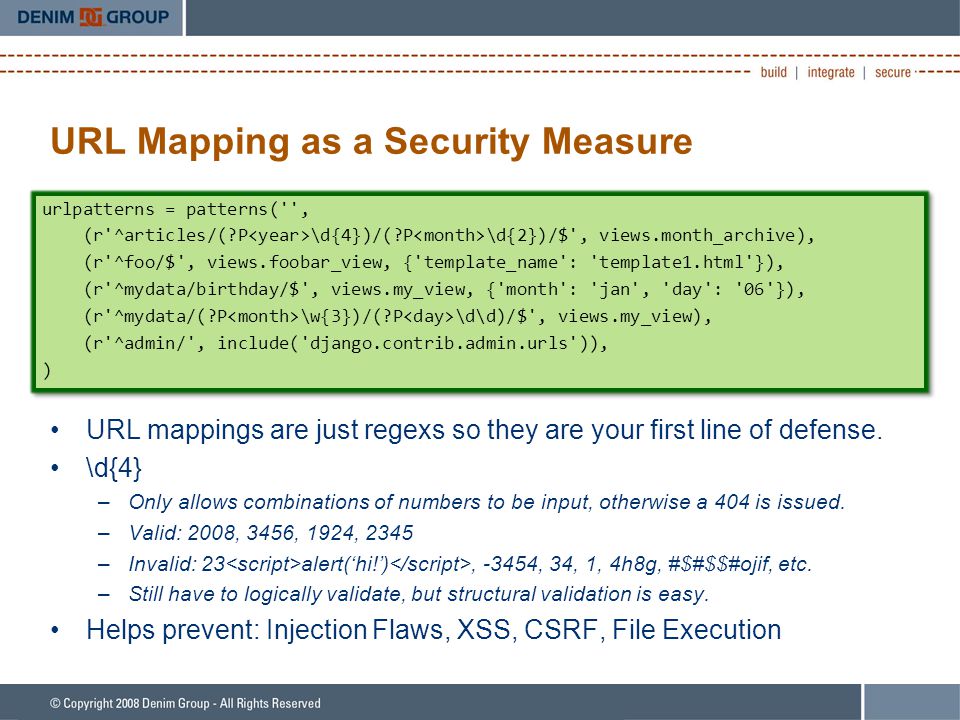Click the copyright notice '© Copyright 2008 Denim Group'
The width and height of the screenshot is (960, 720).
click(185, 703)
